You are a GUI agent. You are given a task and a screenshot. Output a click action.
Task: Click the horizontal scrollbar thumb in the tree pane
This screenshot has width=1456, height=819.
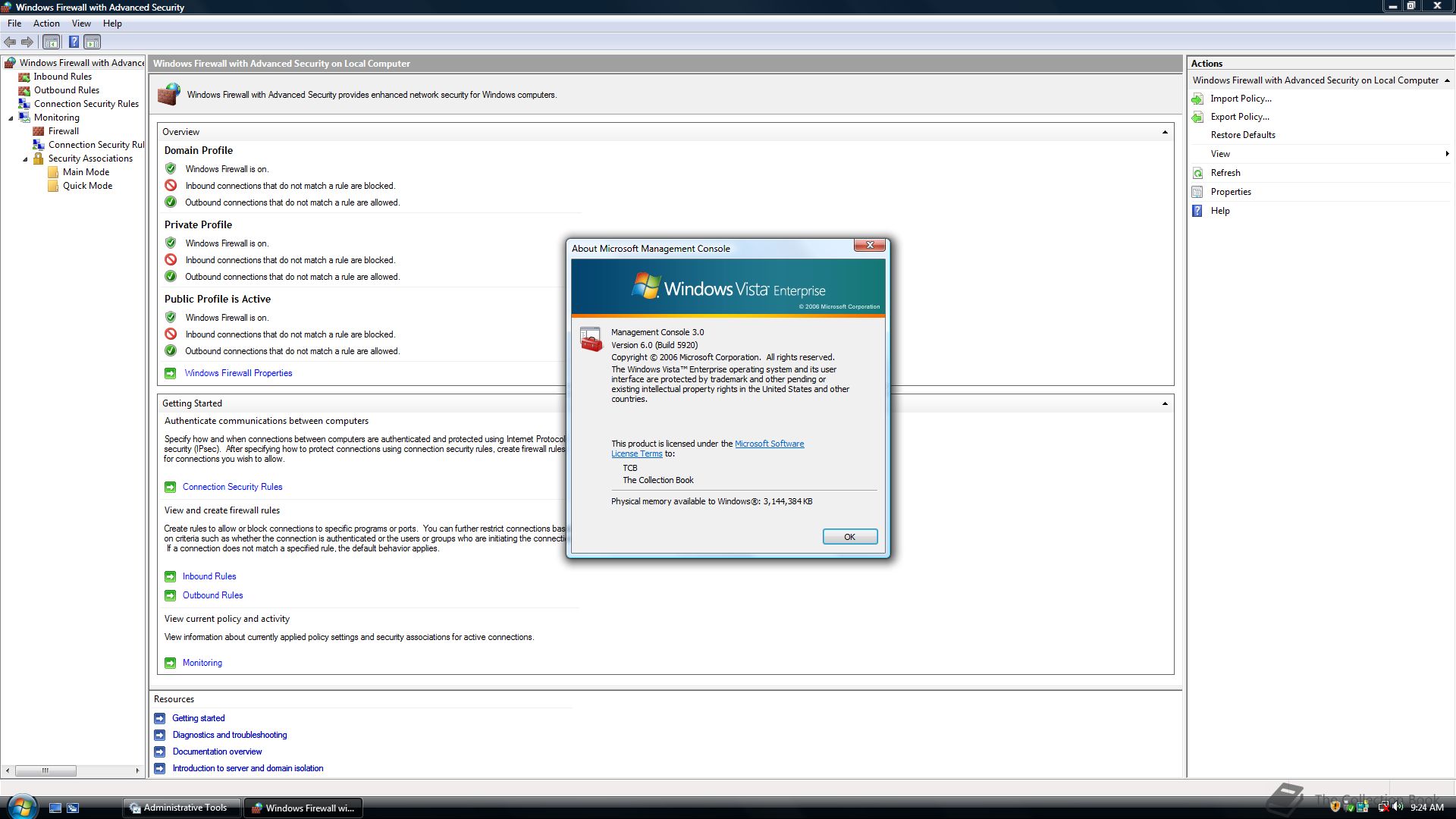click(x=45, y=770)
